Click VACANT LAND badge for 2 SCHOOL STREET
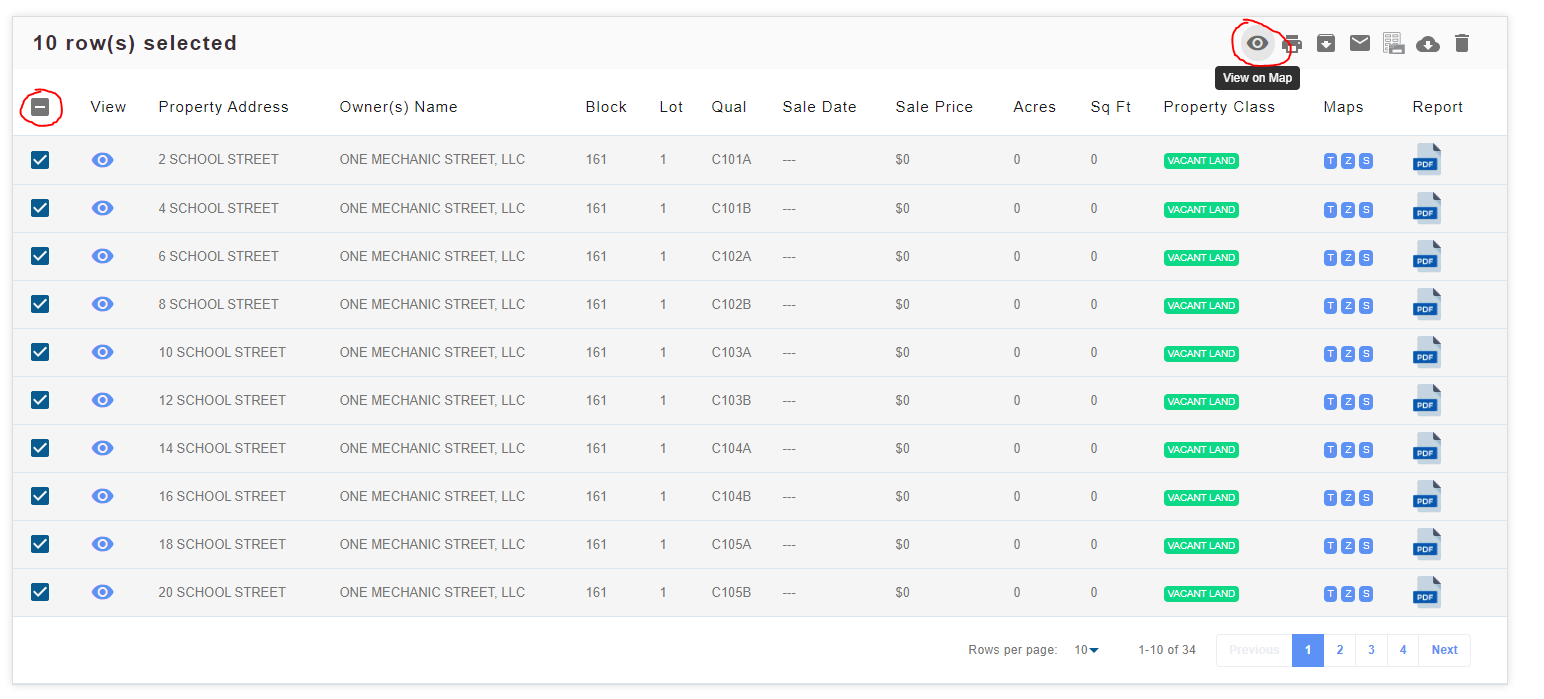 (1201, 161)
